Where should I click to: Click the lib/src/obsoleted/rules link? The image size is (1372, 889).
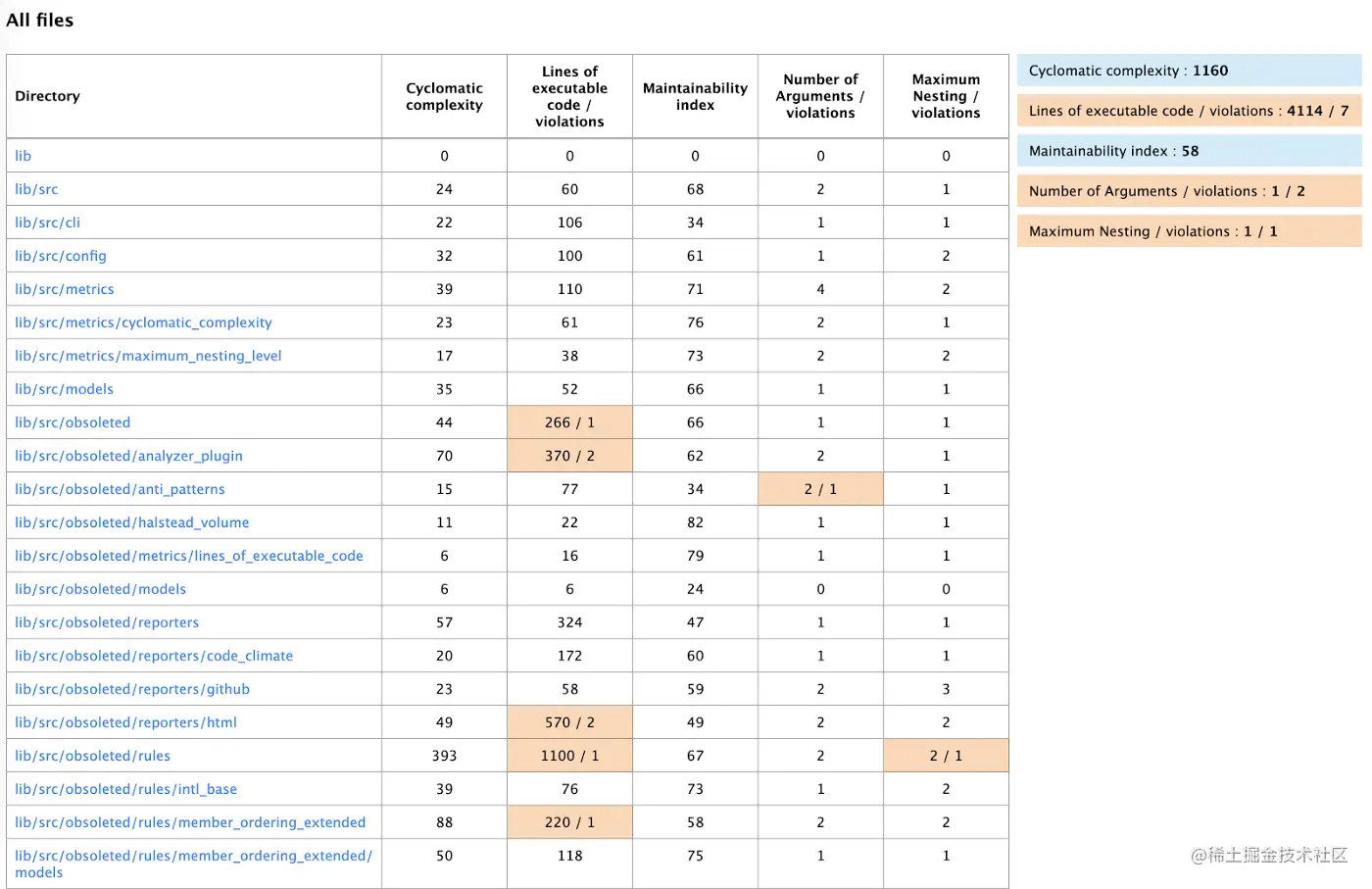point(92,756)
